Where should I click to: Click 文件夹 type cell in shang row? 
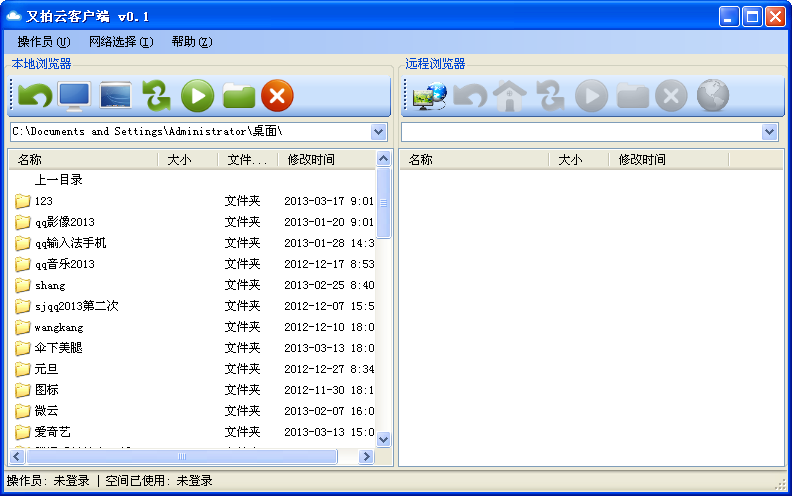click(x=242, y=285)
